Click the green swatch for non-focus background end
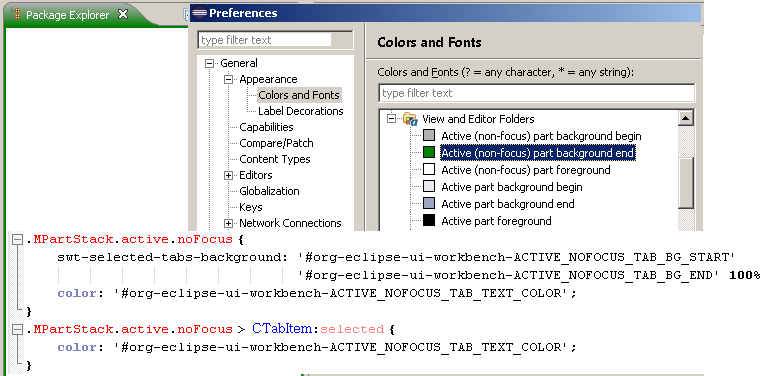761x376 pixels. tap(429, 153)
